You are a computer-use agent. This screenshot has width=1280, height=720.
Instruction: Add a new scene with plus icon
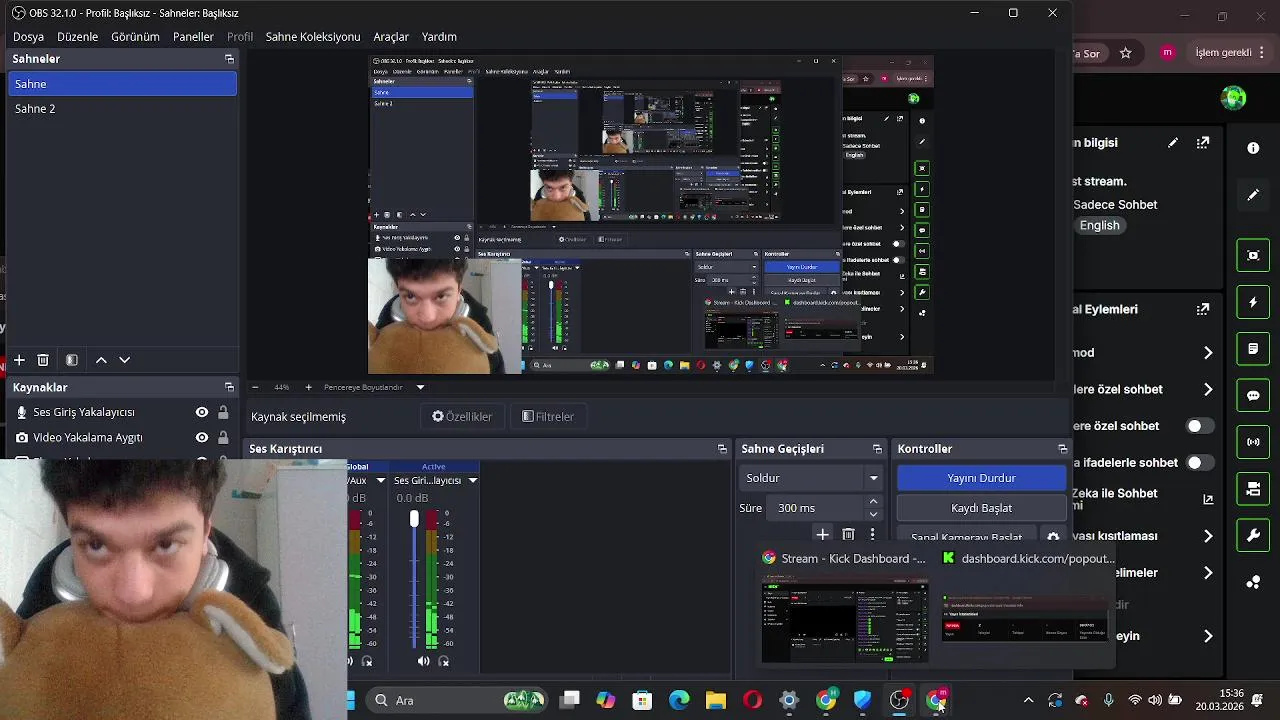pos(18,360)
